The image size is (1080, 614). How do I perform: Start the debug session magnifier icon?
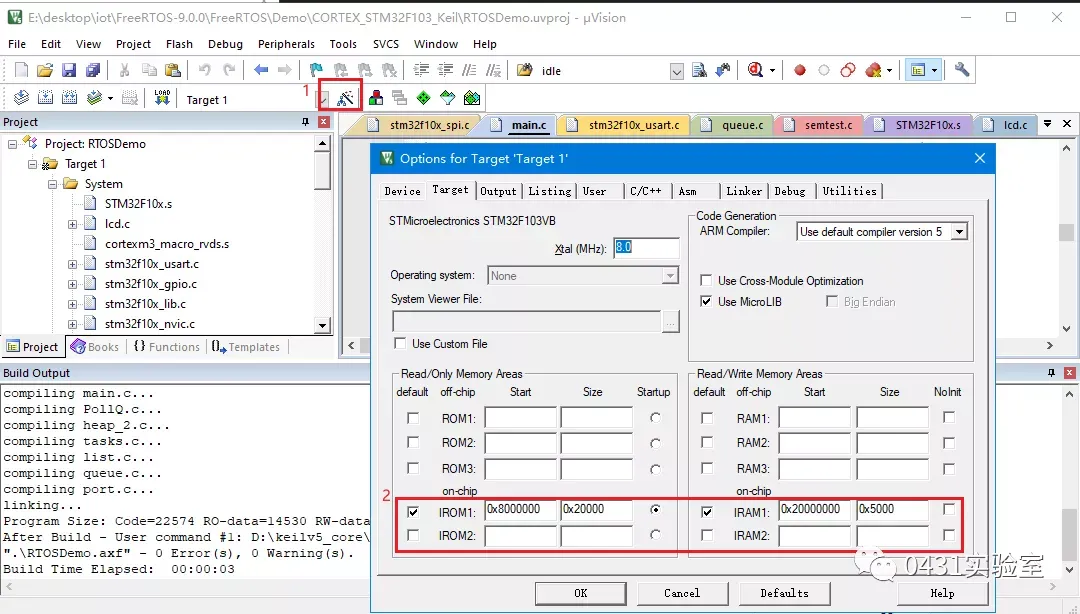pos(756,70)
